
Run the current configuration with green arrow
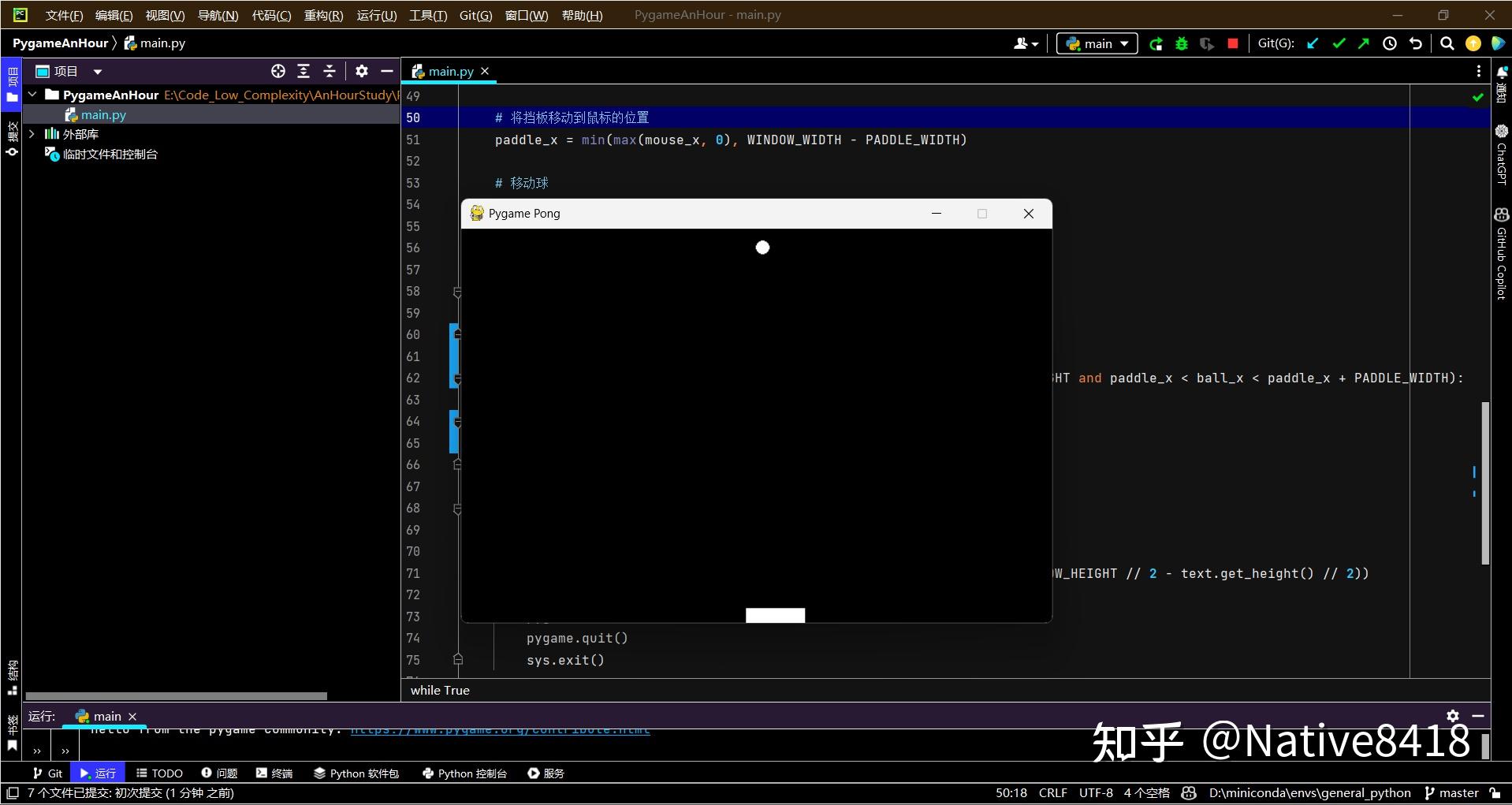(1156, 43)
